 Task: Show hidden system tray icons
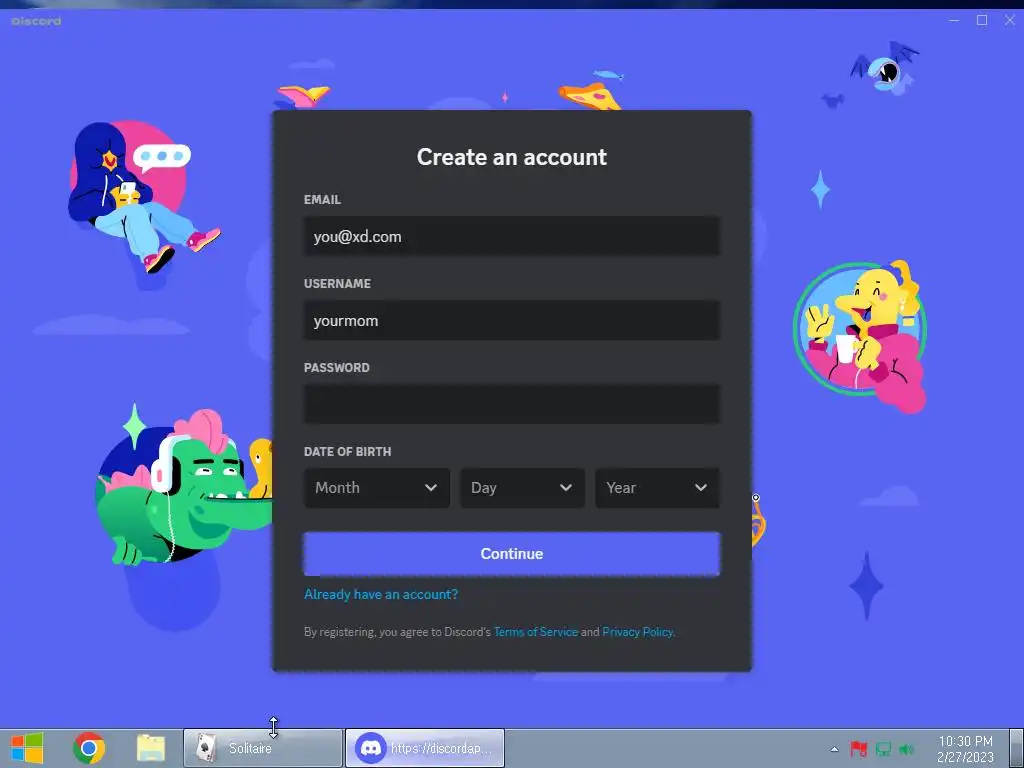834,749
